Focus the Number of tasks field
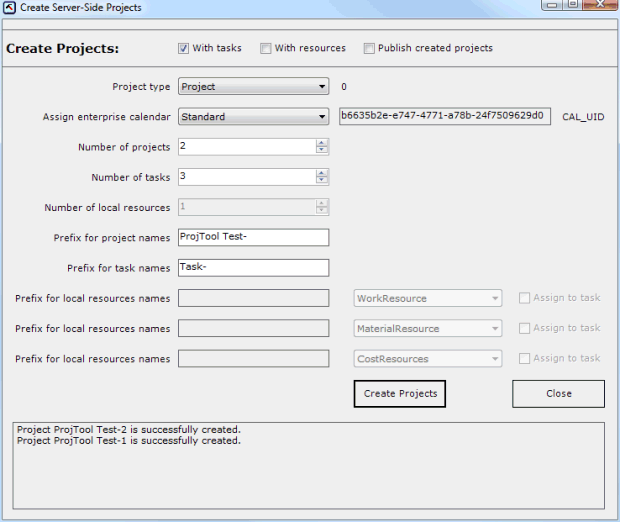 coord(247,177)
